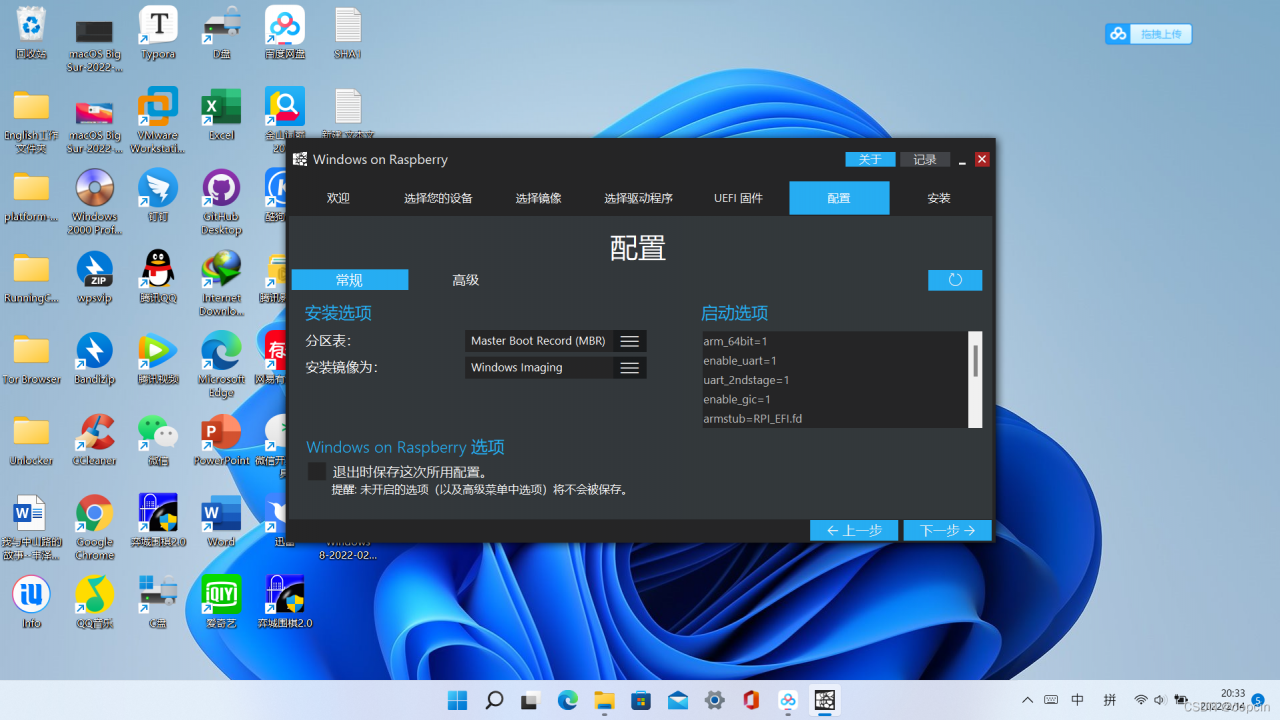Screen dimensions: 1280x720
Task: Open the Office icon on the taskbar
Action: click(751, 700)
